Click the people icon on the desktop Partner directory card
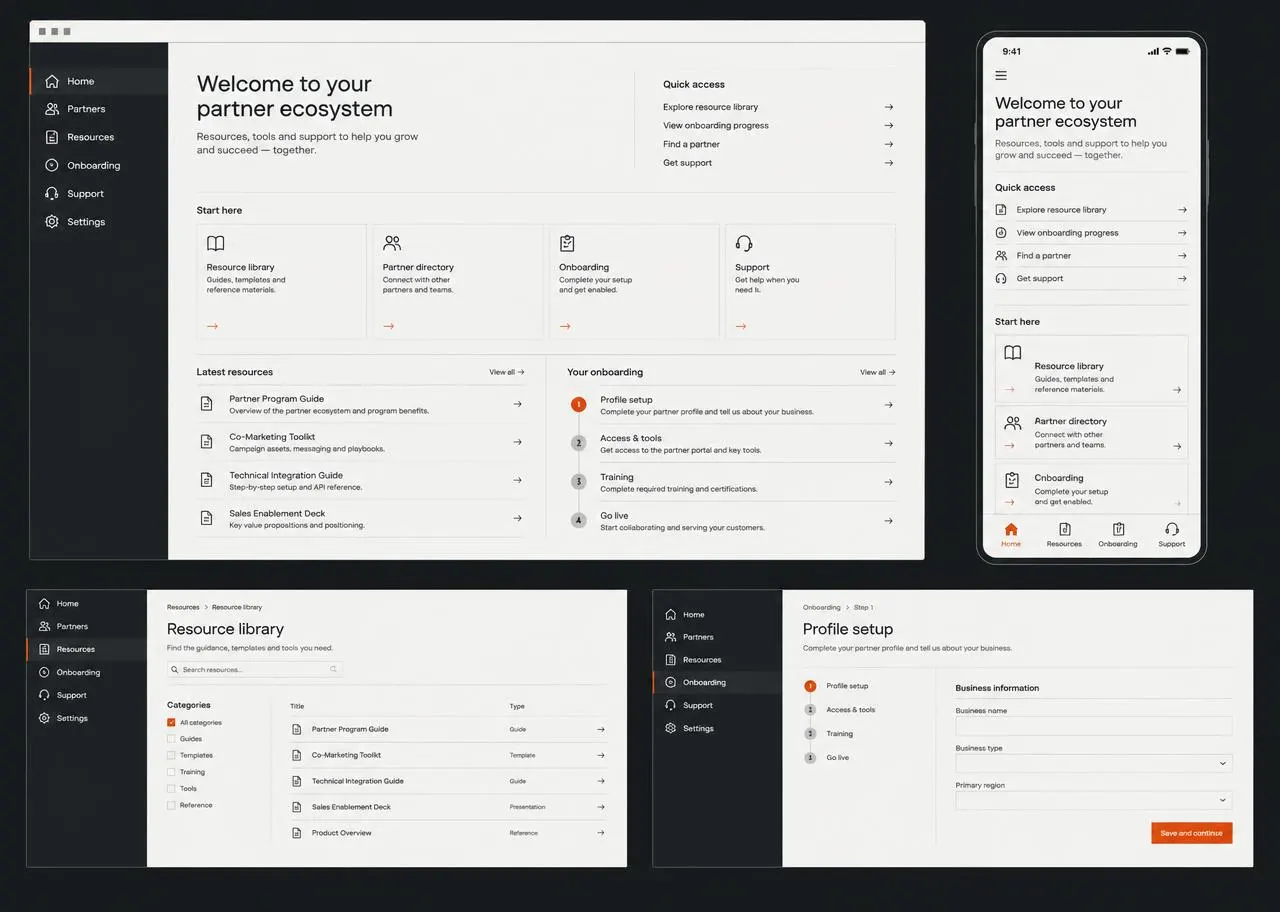Image resolution: width=1280 pixels, height=912 pixels. (x=392, y=243)
